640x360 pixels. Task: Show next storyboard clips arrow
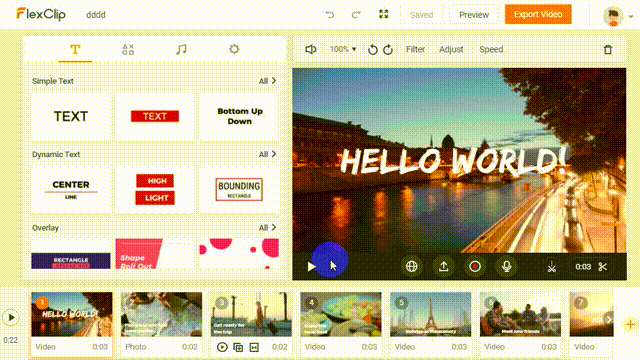[608, 319]
